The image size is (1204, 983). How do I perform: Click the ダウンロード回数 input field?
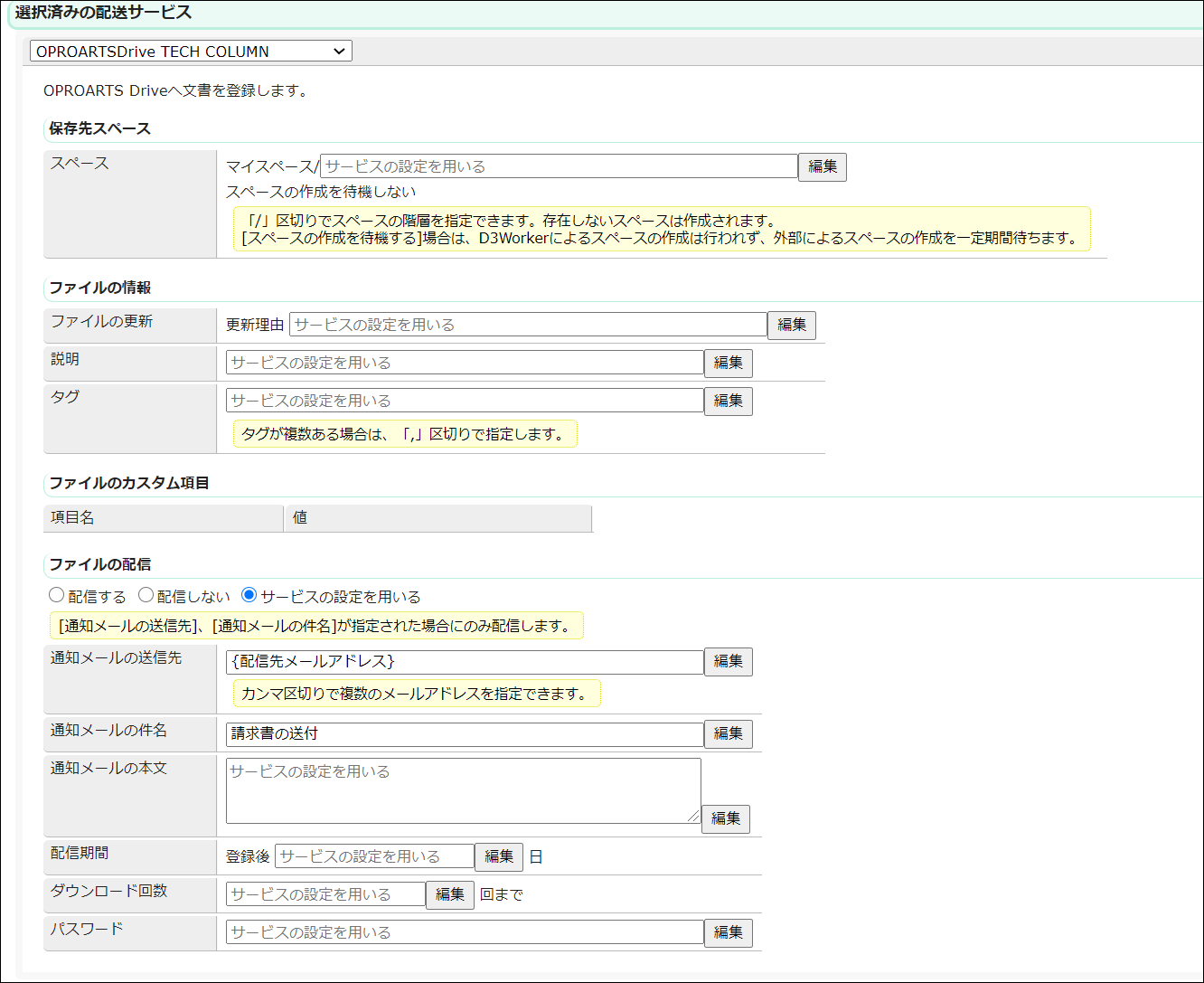pyautogui.click(x=325, y=894)
